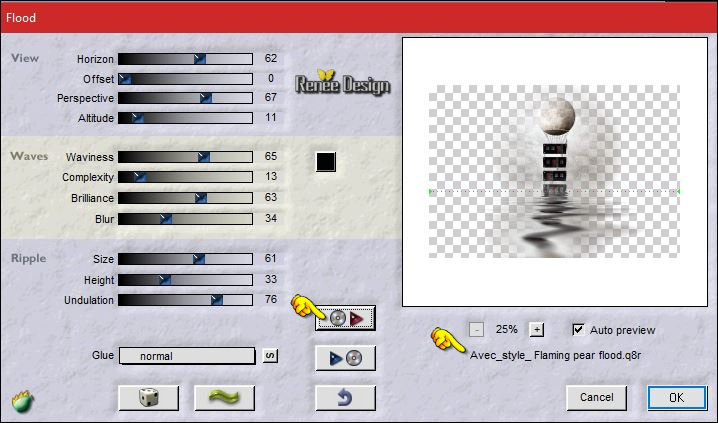
Task: Click the Undulation value 76
Action: point(271,299)
